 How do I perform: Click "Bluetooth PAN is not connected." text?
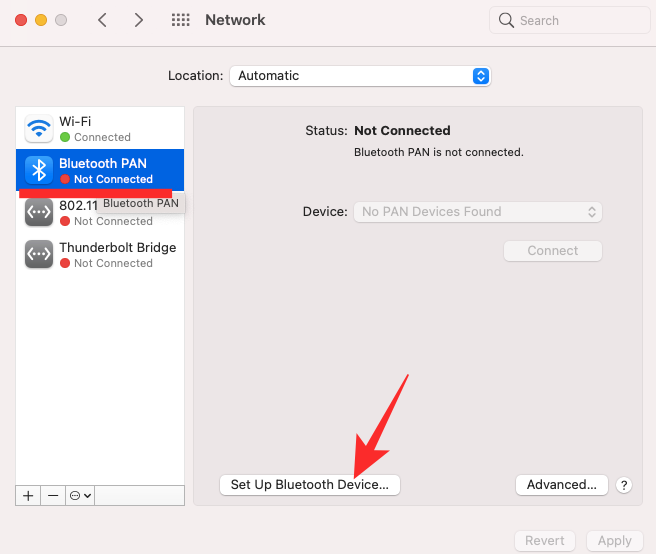[438, 152]
